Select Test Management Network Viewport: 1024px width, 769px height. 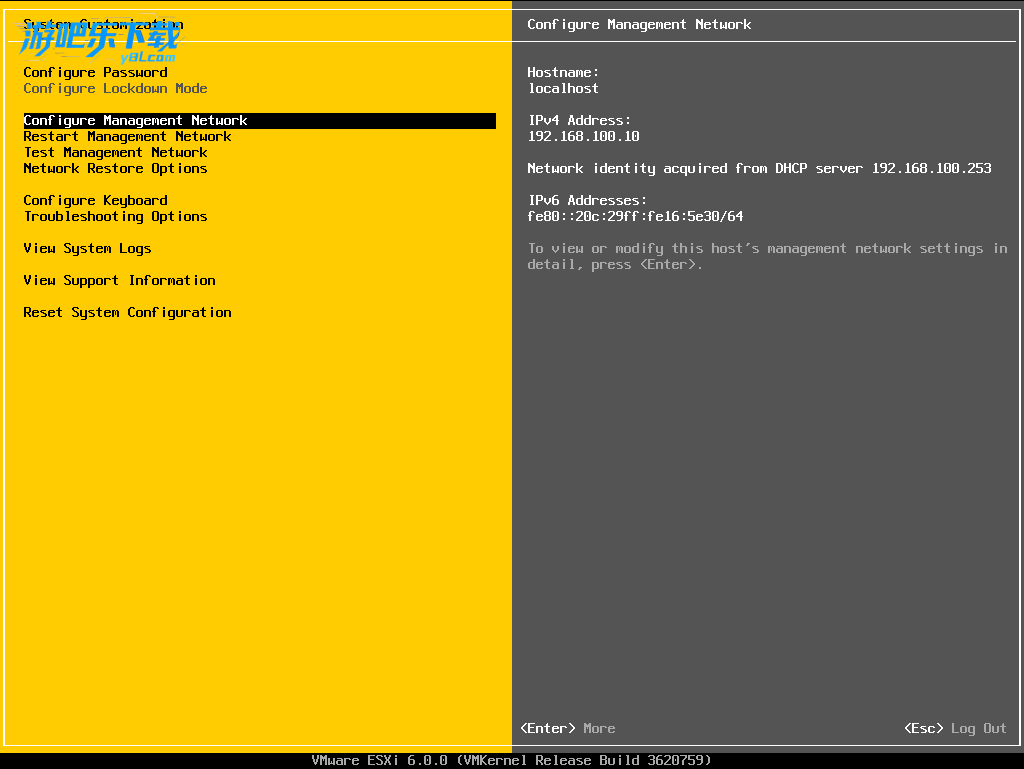[115, 152]
